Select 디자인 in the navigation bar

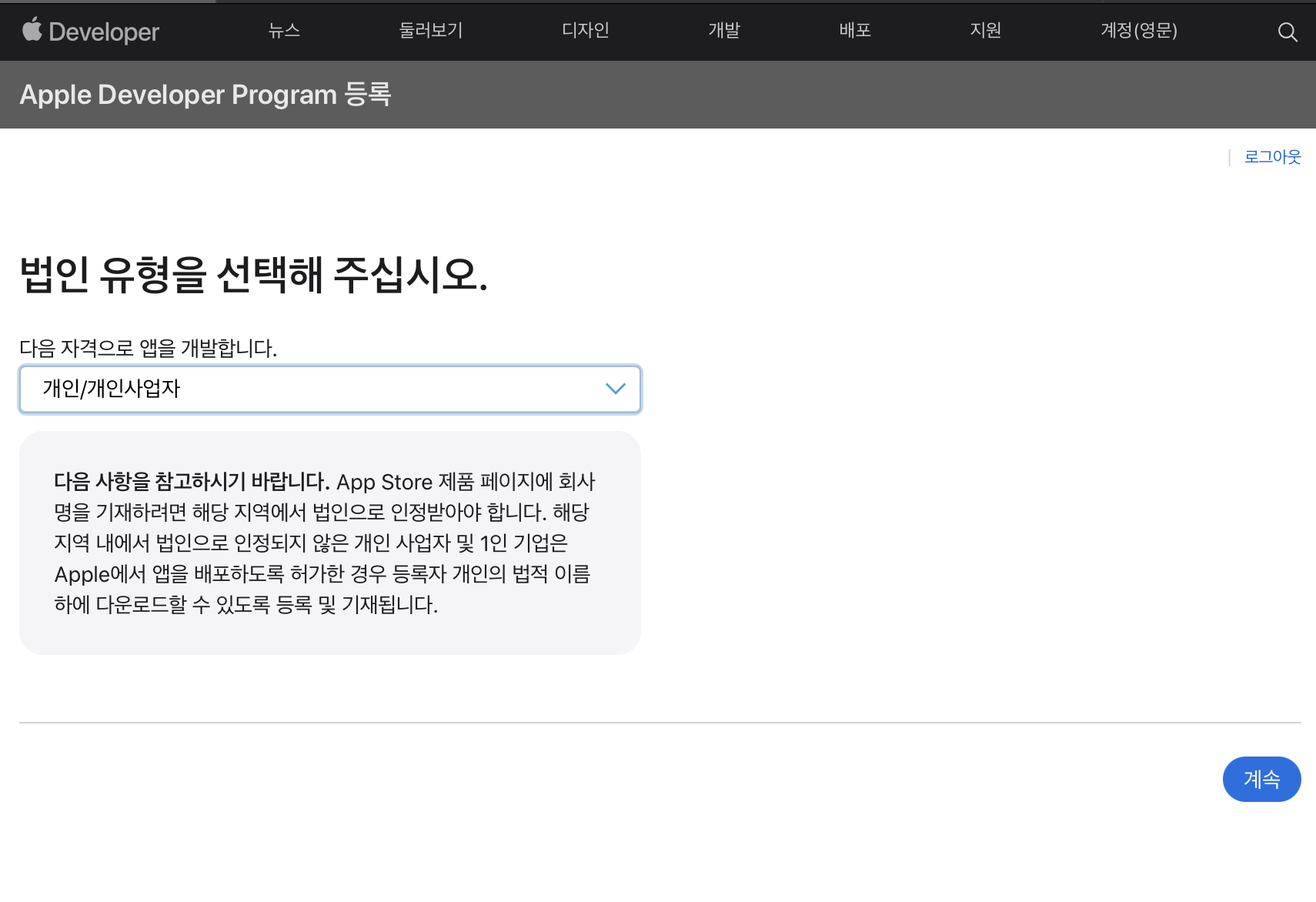[585, 30]
